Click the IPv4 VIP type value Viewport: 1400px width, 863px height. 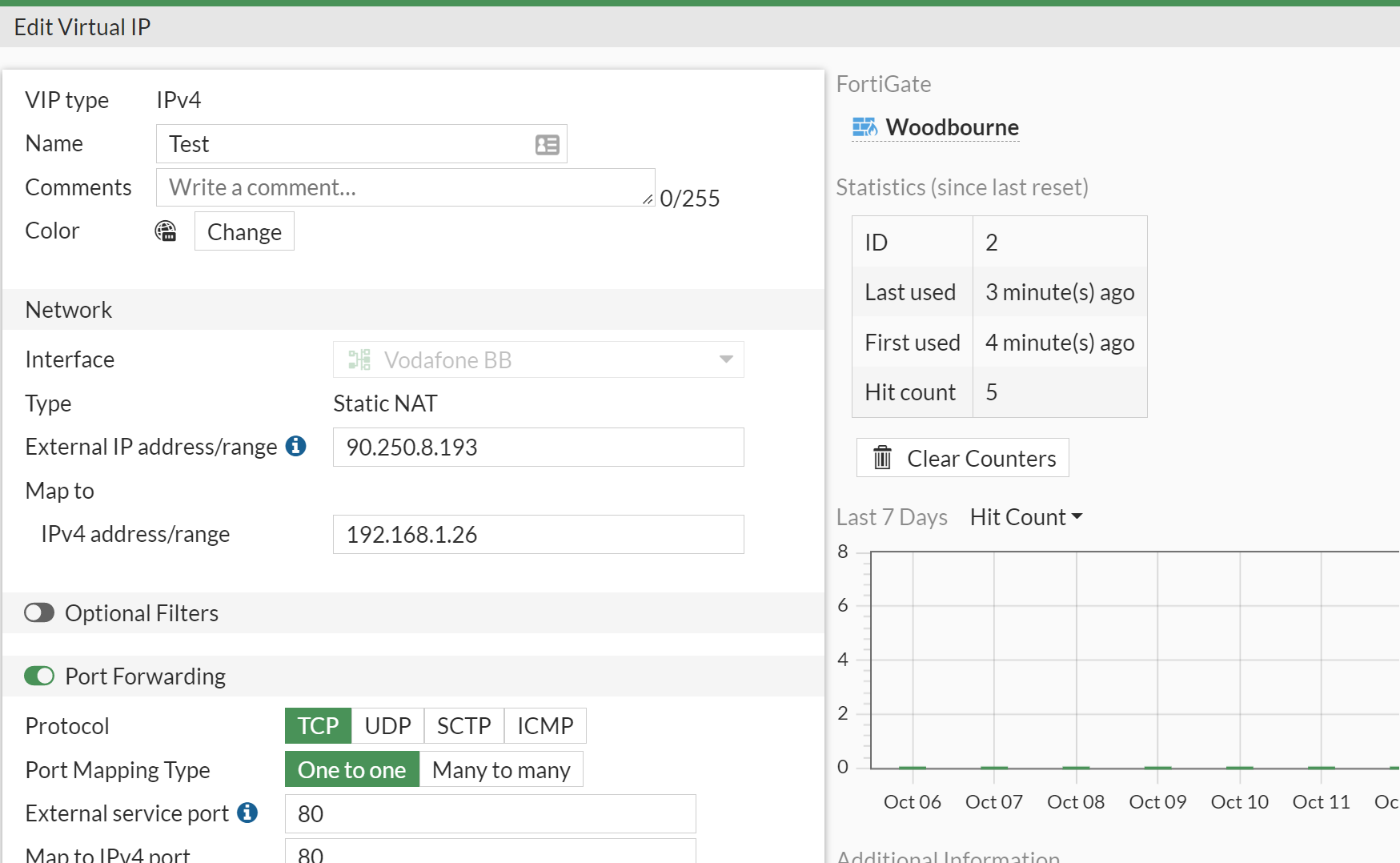click(x=179, y=100)
